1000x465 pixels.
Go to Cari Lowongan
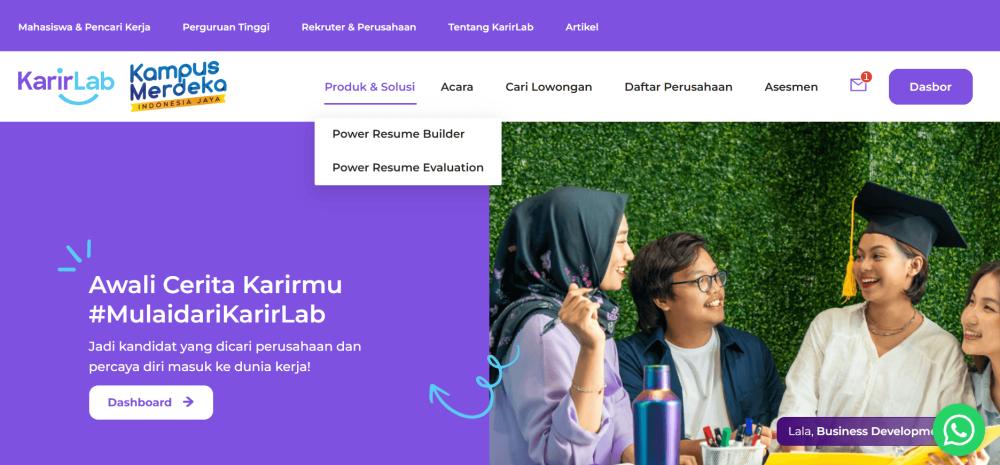[548, 87]
